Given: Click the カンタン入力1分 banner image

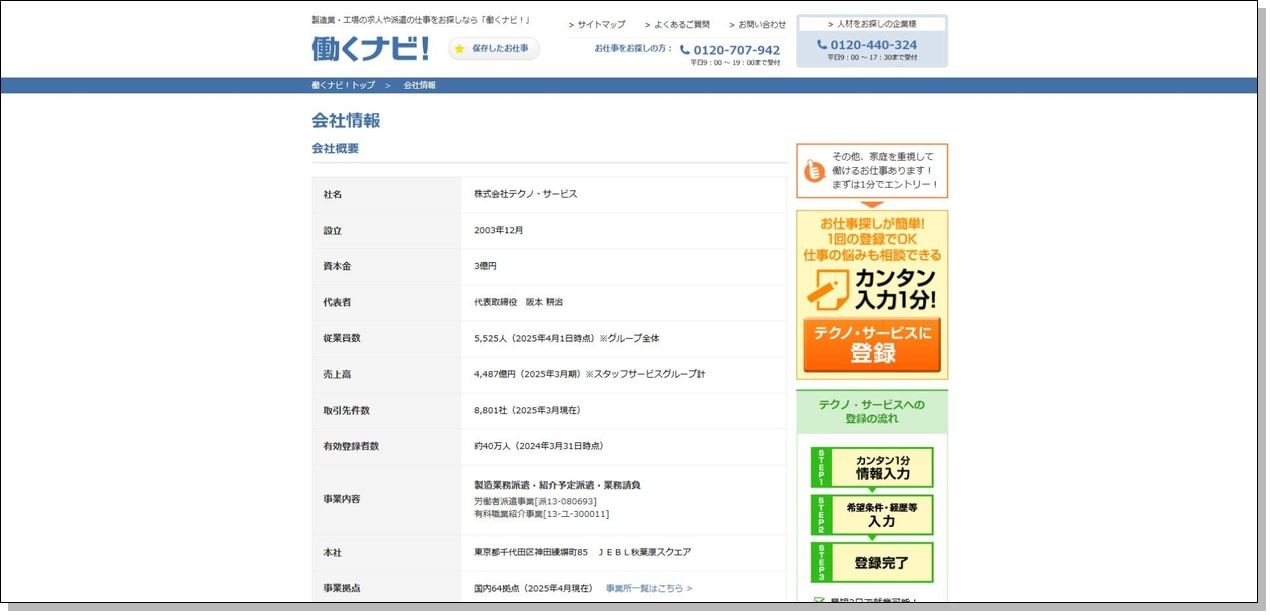Looking at the screenshot, I should [x=872, y=294].
